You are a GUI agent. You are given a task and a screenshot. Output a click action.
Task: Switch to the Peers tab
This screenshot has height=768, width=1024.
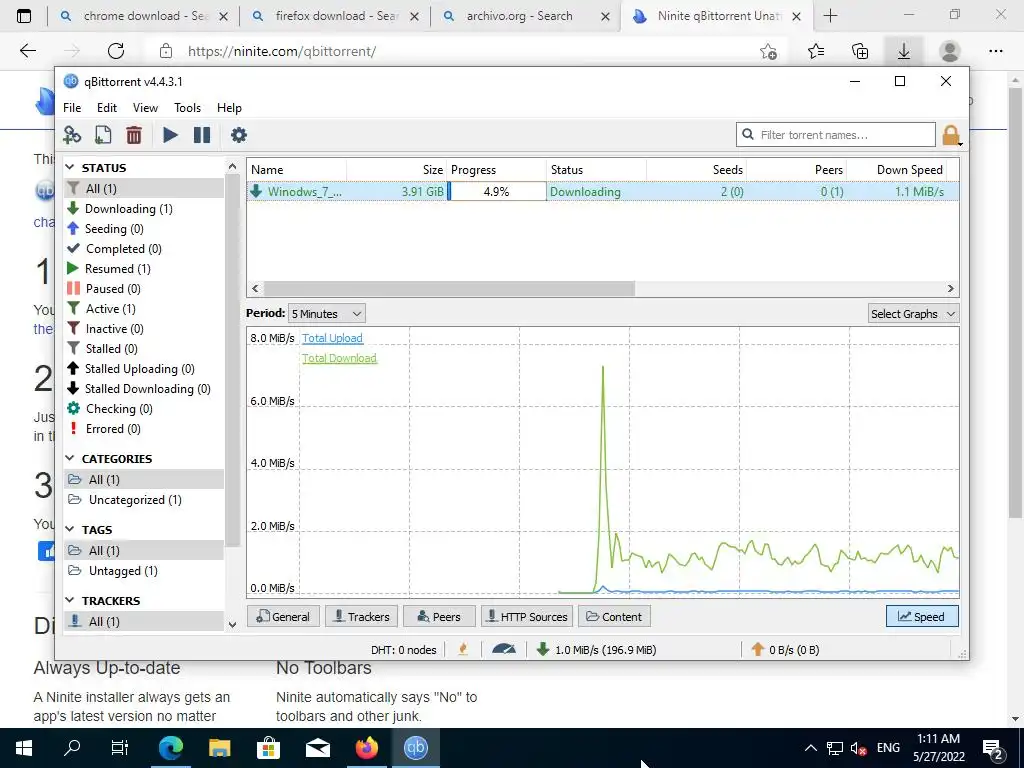click(439, 616)
